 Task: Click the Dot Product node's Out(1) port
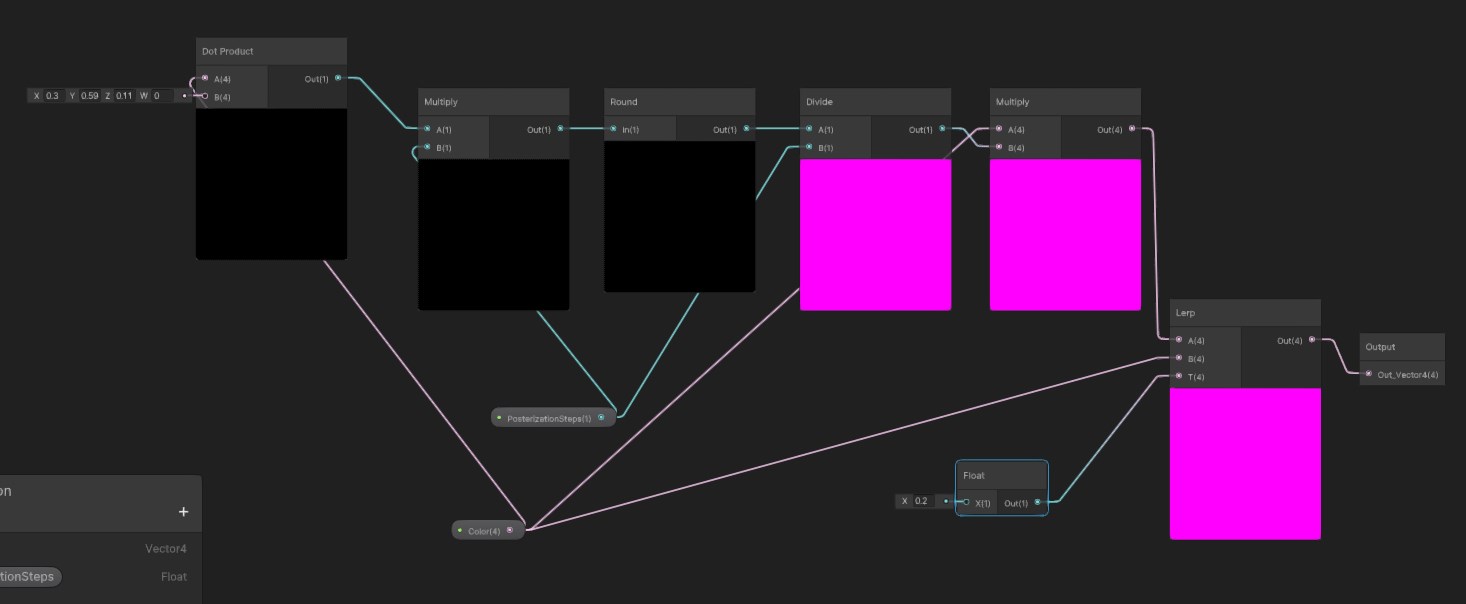pos(338,78)
